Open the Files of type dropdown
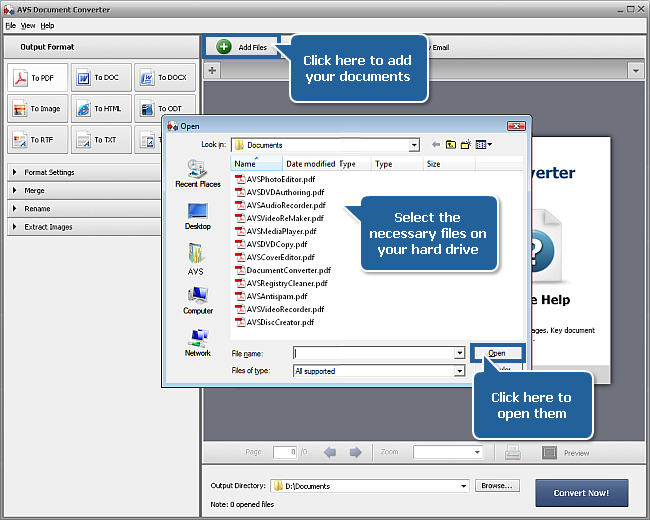Screen dimensions: 650x520 pyautogui.click(x=459, y=371)
